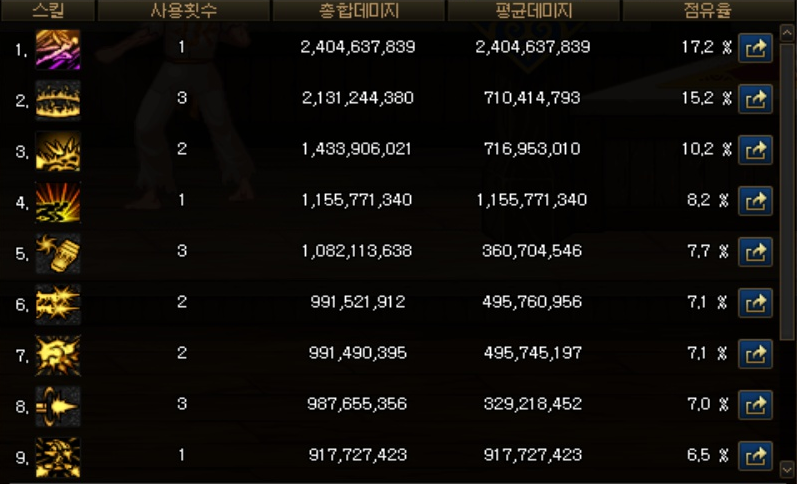Select the grenade skill icon in row 5

tap(57, 253)
